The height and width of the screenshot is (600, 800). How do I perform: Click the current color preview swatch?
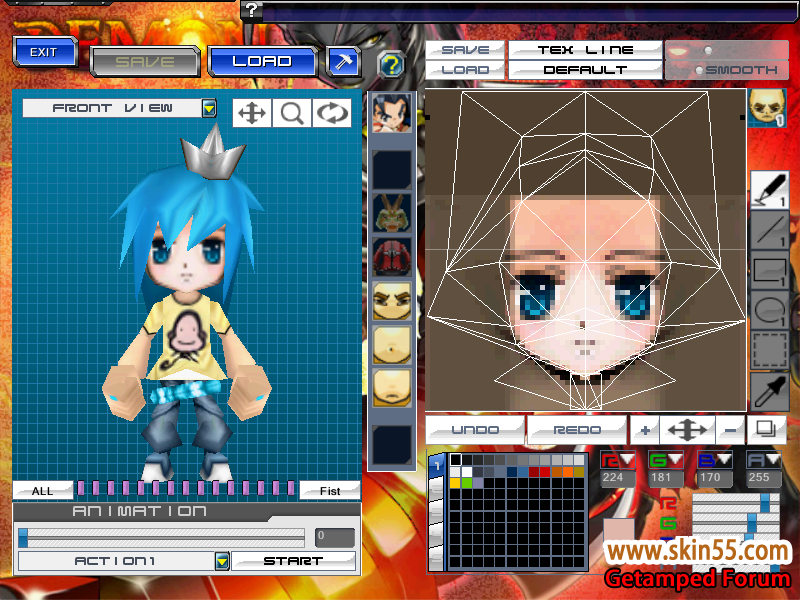pyautogui.click(x=619, y=532)
